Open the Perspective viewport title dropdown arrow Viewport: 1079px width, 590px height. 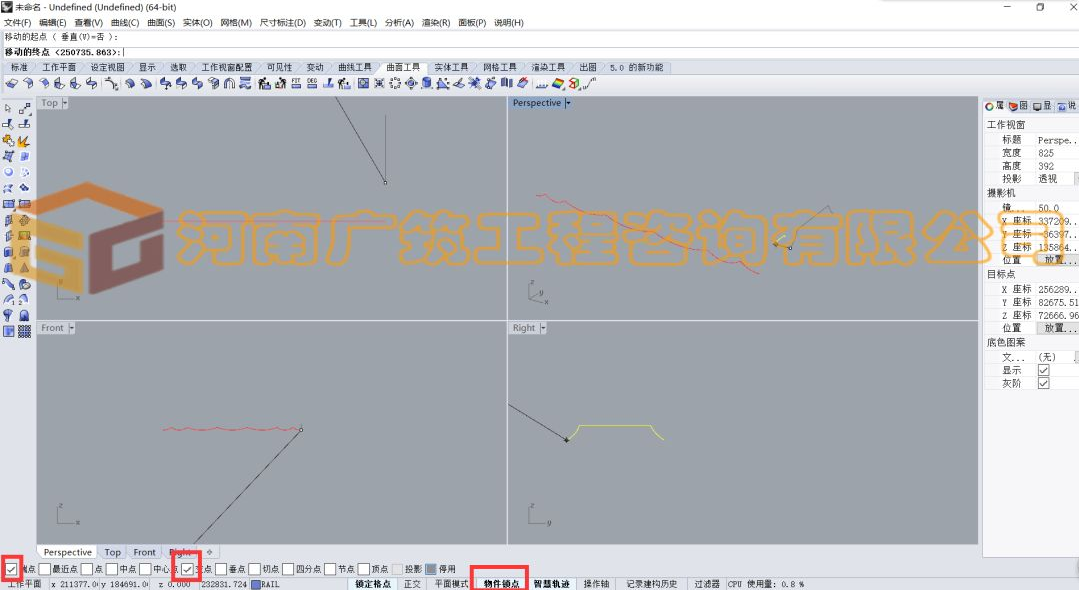(x=568, y=103)
